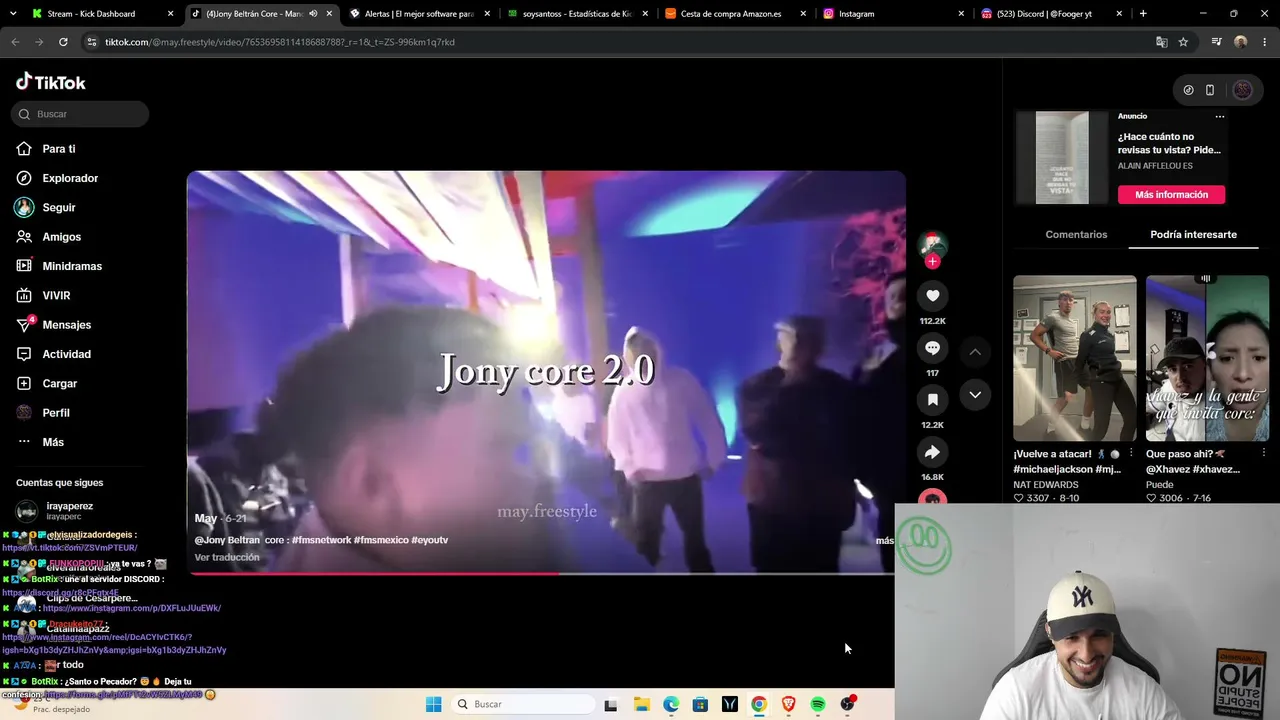Skip to the next video with the down arrow
The width and height of the screenshot is (1280, 720).
(975, 395)
